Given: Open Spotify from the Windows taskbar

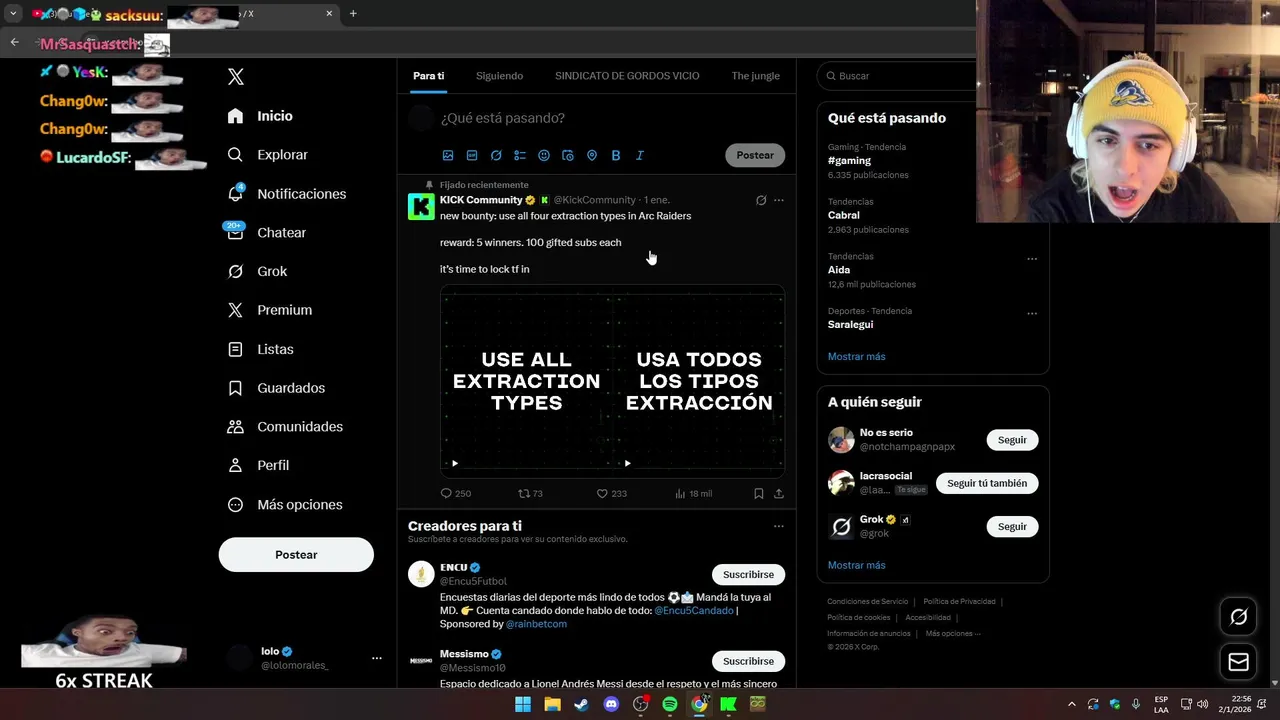Looking at the screenshot, I should 670,704.
